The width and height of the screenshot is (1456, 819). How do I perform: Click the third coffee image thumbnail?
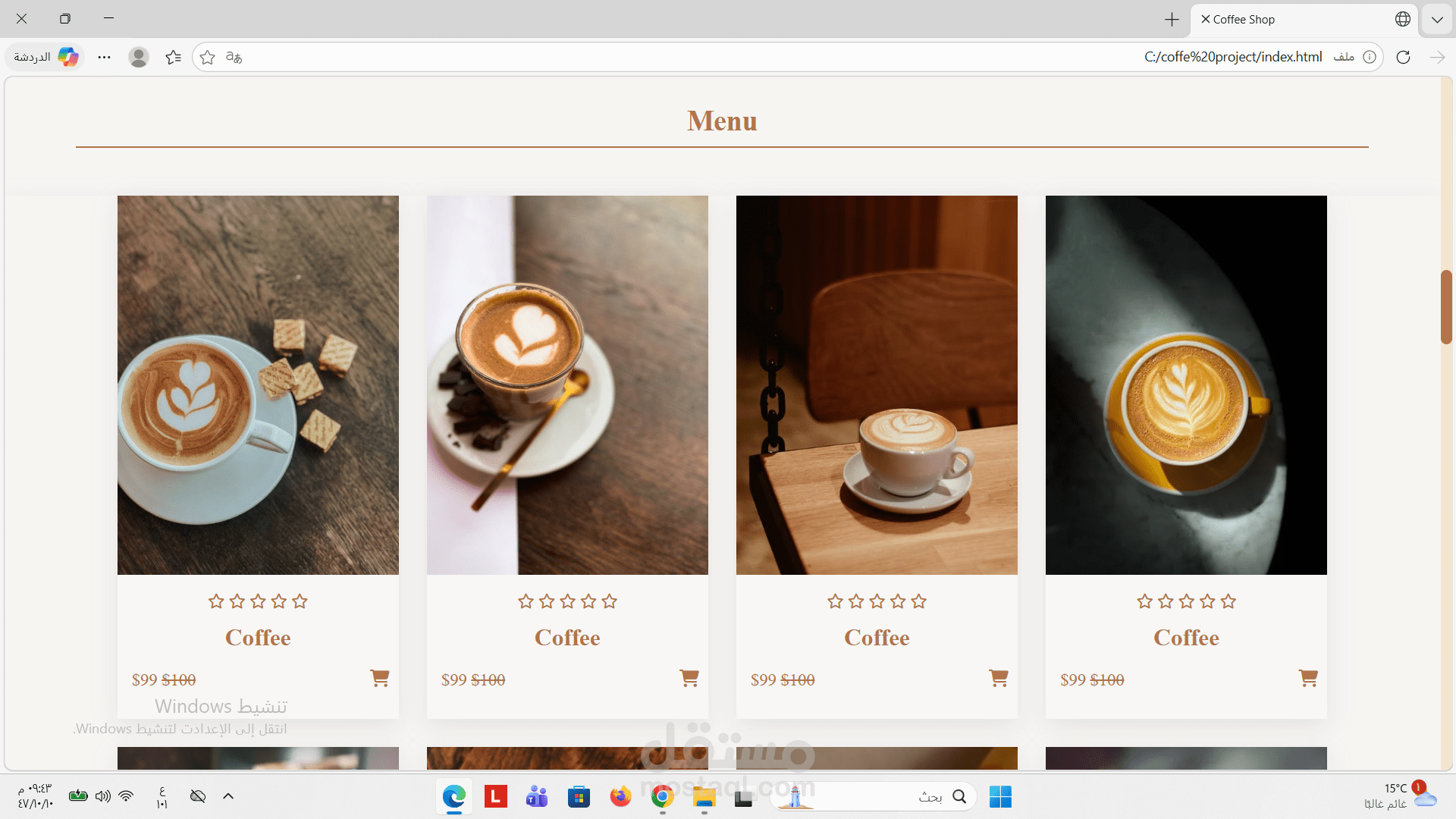point(877,385)
